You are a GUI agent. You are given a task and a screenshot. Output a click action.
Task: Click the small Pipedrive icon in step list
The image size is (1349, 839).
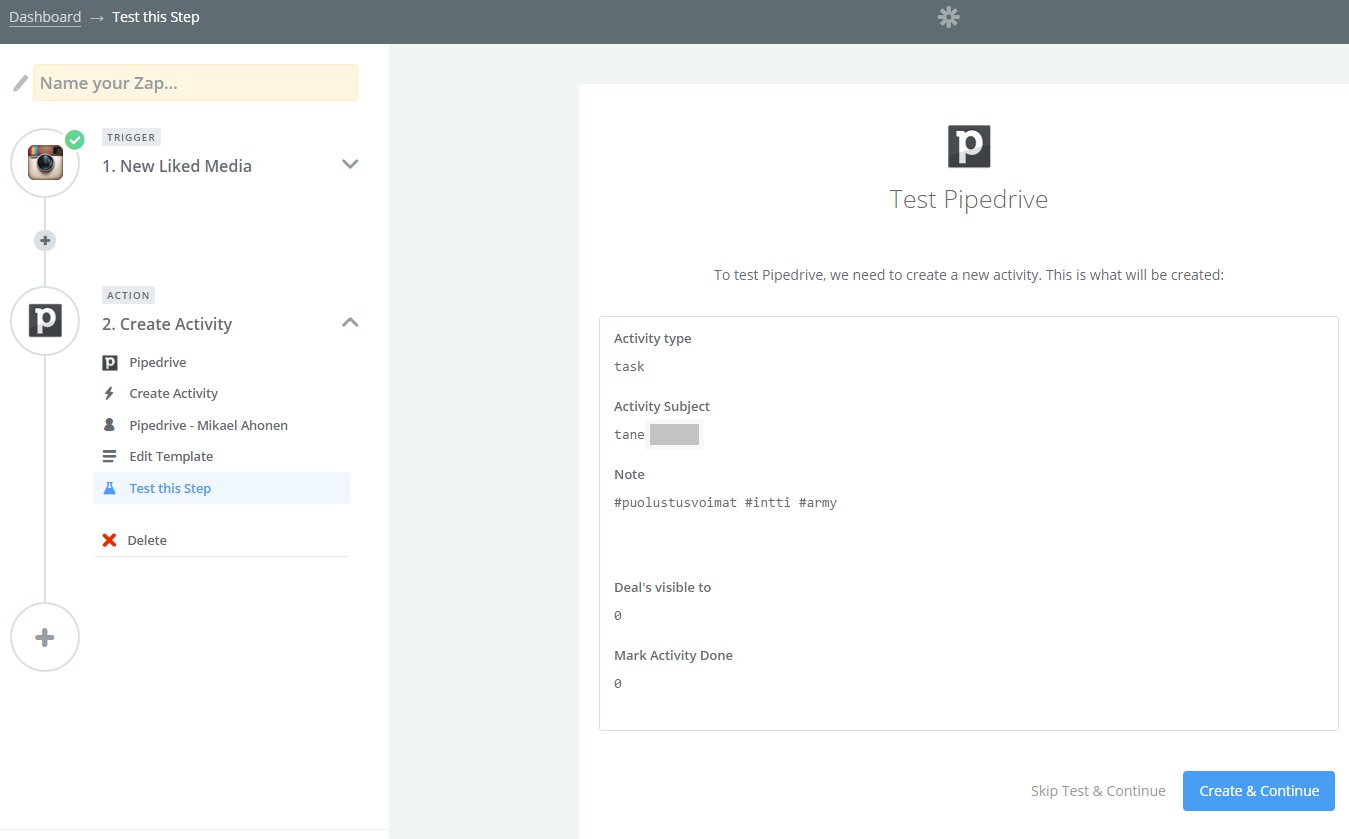coord(110,362)
